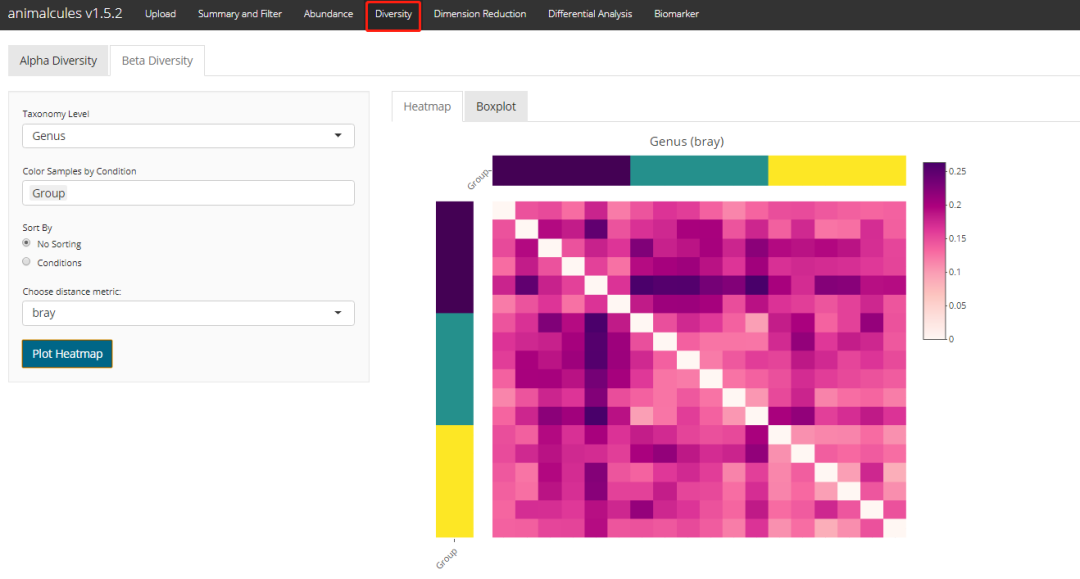Click the 0.15 legend value

point(957,238)
